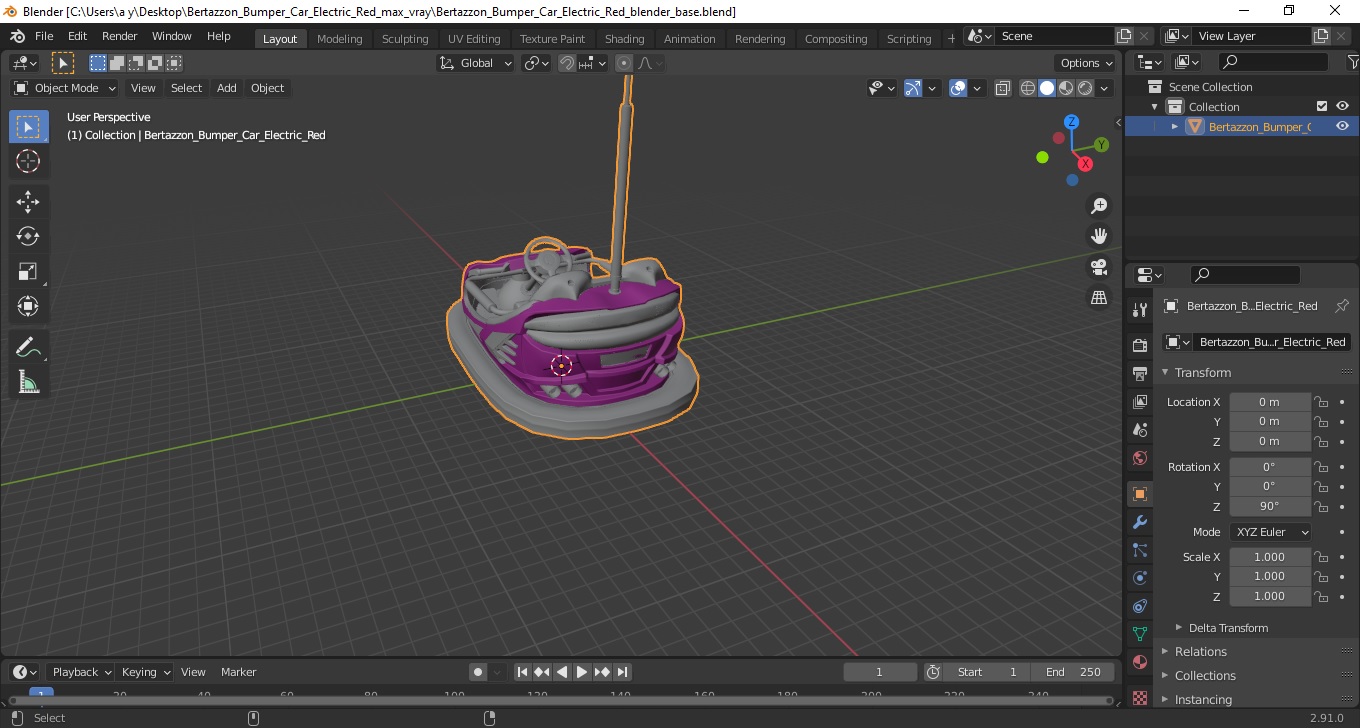Click the outliner filter funnel icon
The height and width of the screenshot is (728, 1360).
(1352, 62)
